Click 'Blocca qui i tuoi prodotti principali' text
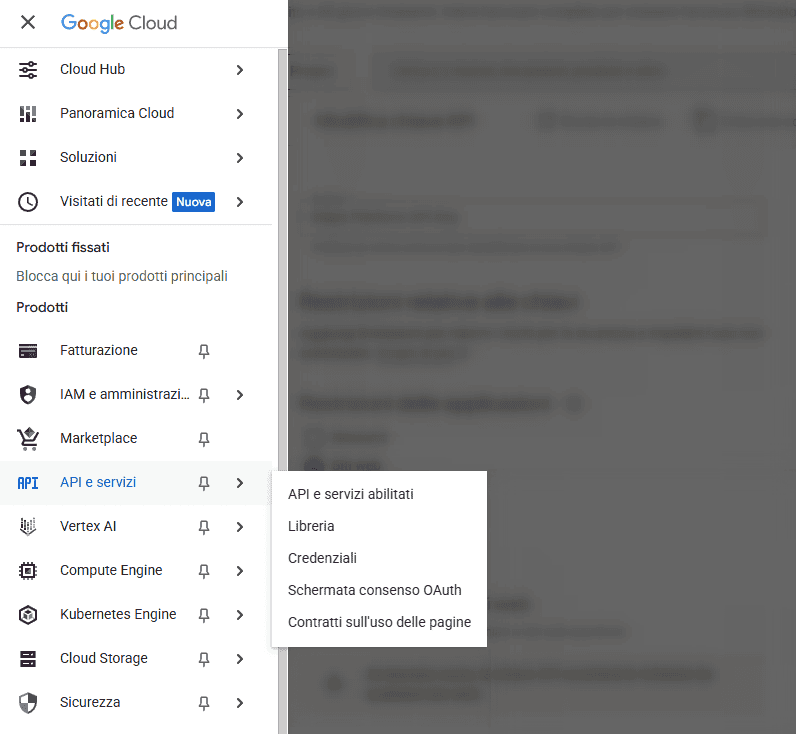Viewport: 796px width, 734px height. [122, 276]
